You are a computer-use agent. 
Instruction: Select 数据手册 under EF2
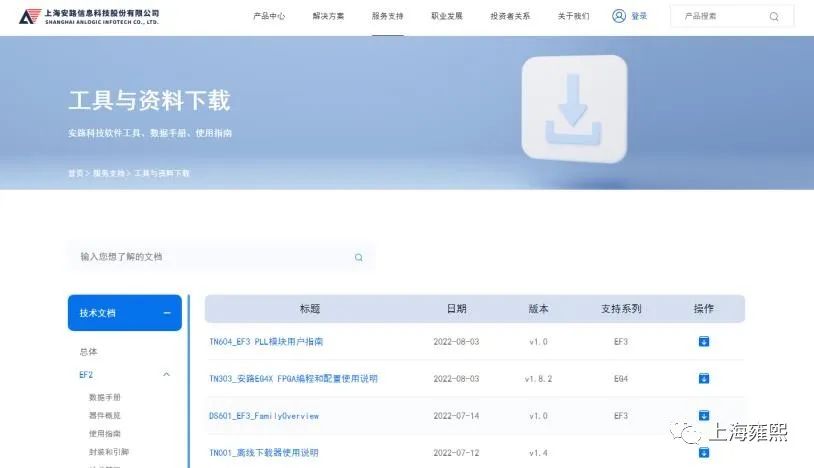(x=103, y=397)
